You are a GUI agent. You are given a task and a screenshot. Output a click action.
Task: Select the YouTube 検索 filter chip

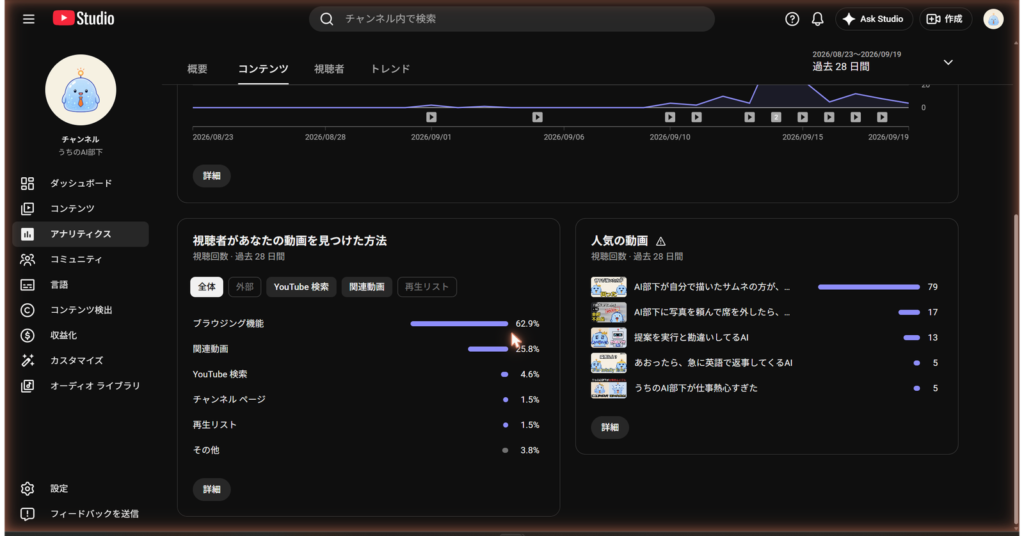click(301, 287)
